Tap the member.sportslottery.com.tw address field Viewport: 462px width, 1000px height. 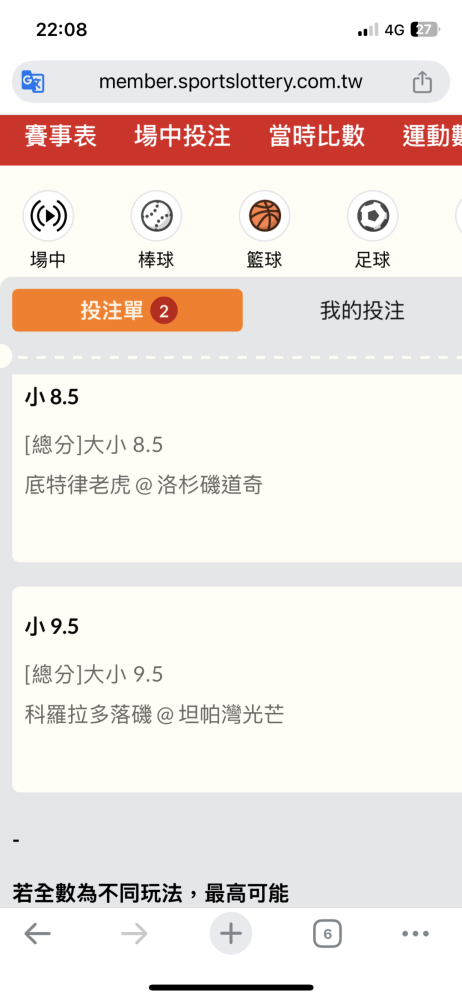(231, 82)
